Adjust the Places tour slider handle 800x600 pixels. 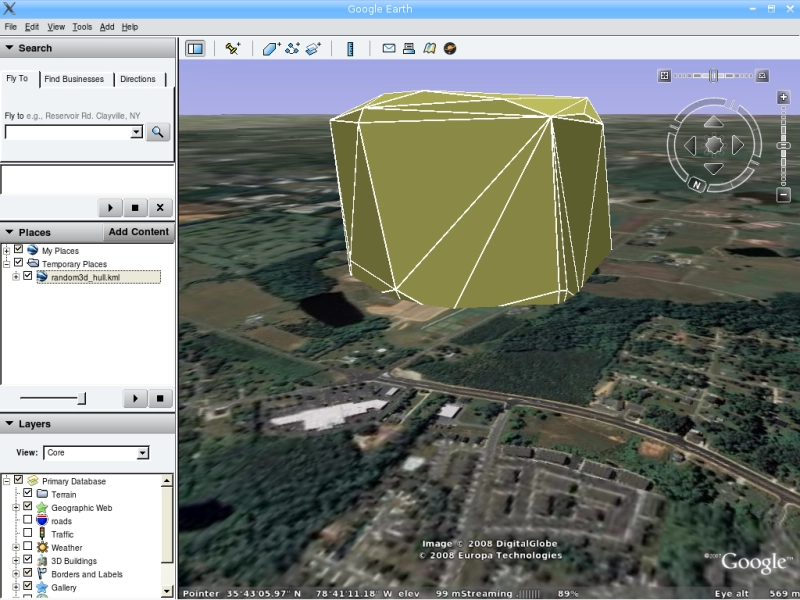[82, 398]
